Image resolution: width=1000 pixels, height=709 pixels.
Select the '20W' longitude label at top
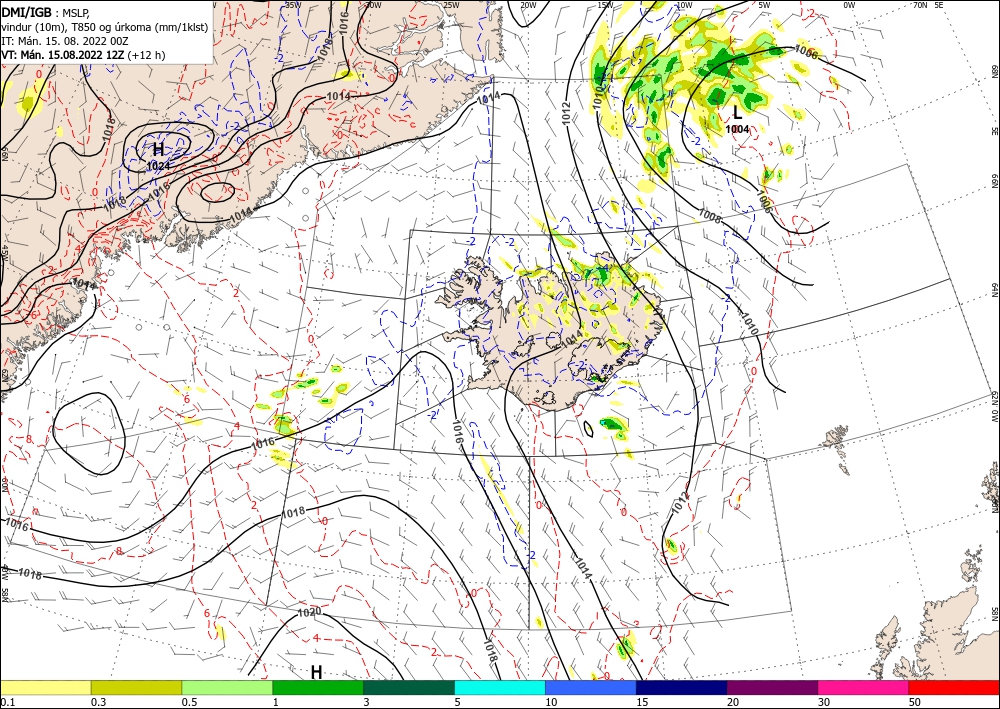point(527,5)
